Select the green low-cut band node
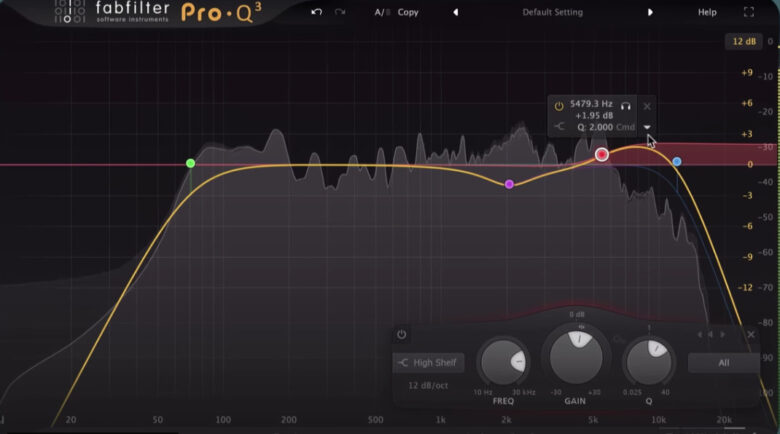 [191, 163]
